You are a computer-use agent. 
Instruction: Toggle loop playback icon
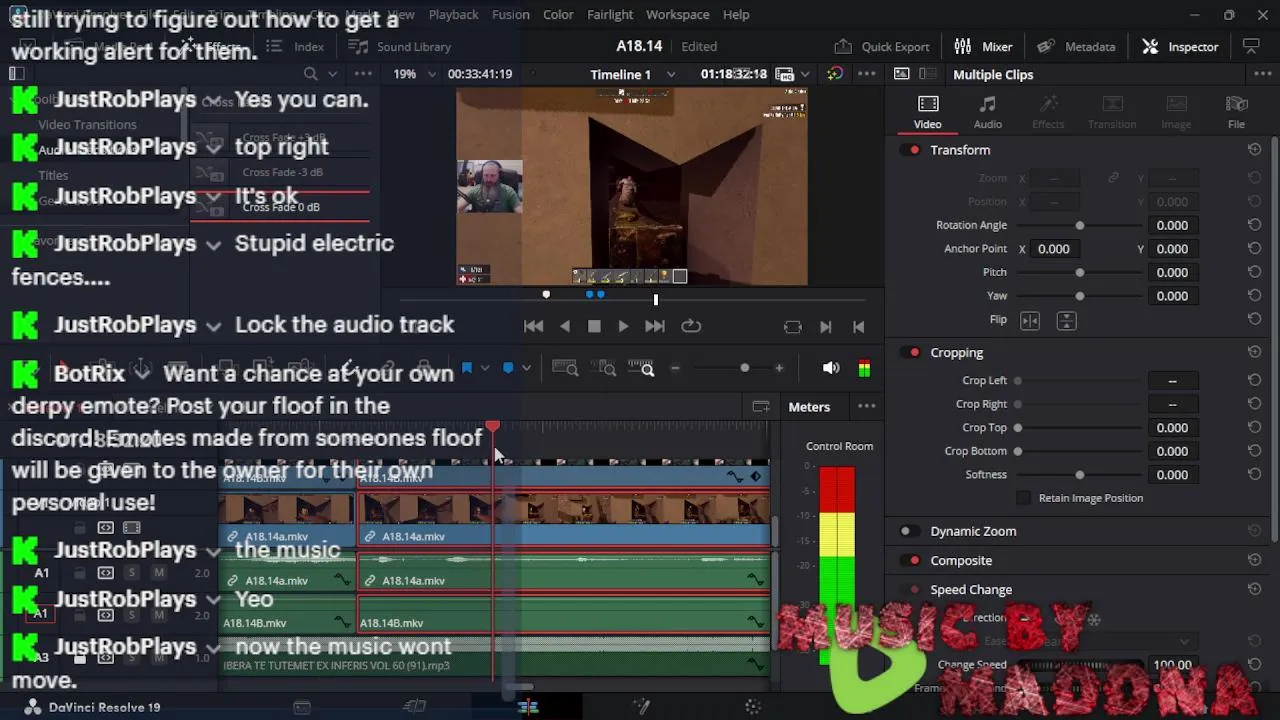(x=691, y=326)
